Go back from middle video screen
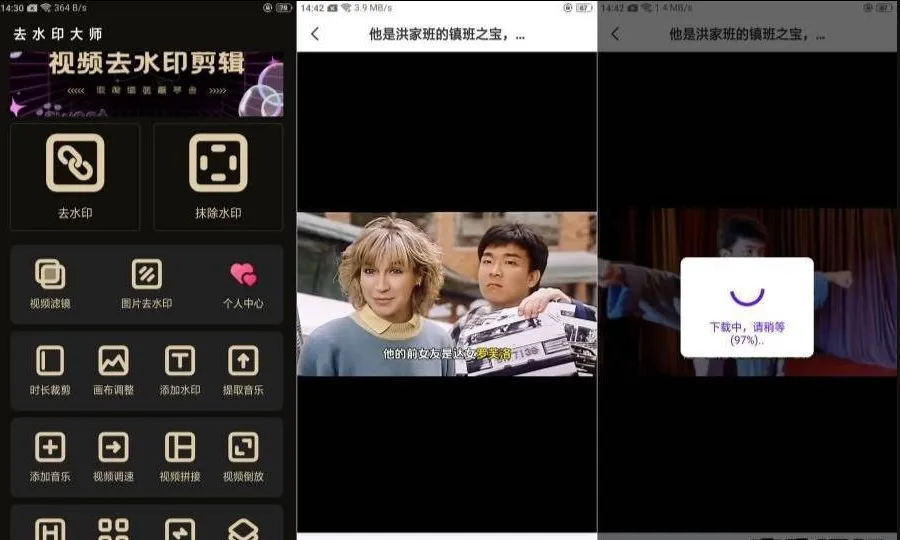Viewport: 900px width, 540px height. [315, 34]
